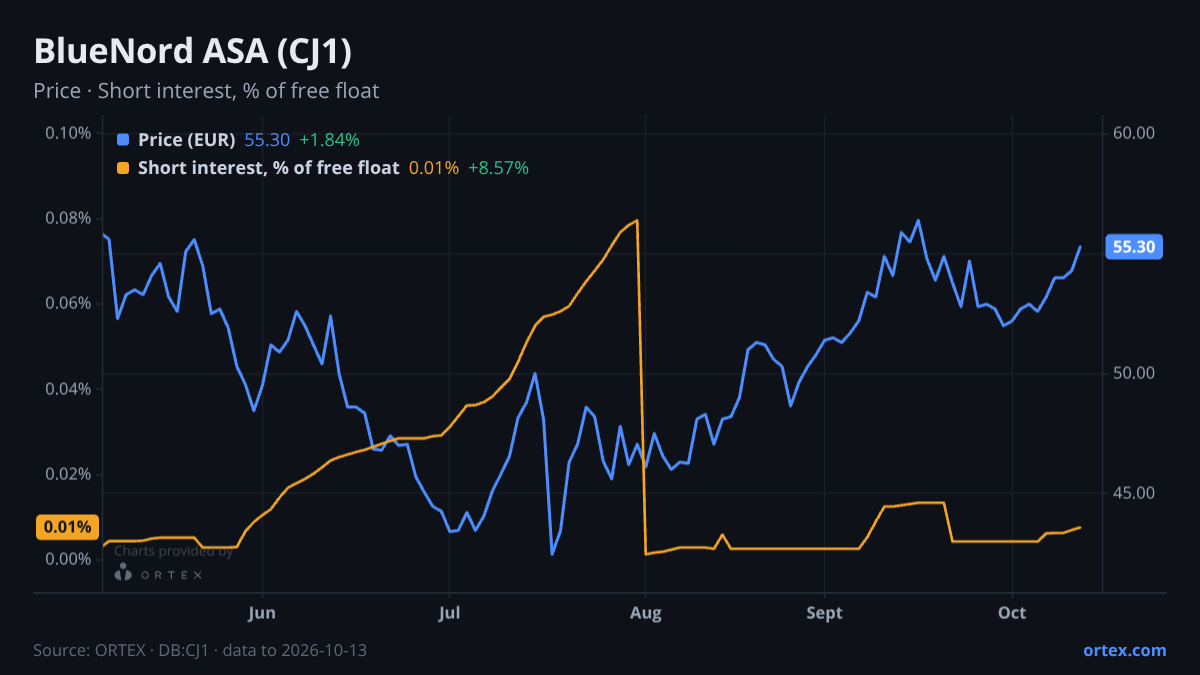Click the orange 0.01% axis tag
Screen dimensions: 1200x675
click(67, 527)
